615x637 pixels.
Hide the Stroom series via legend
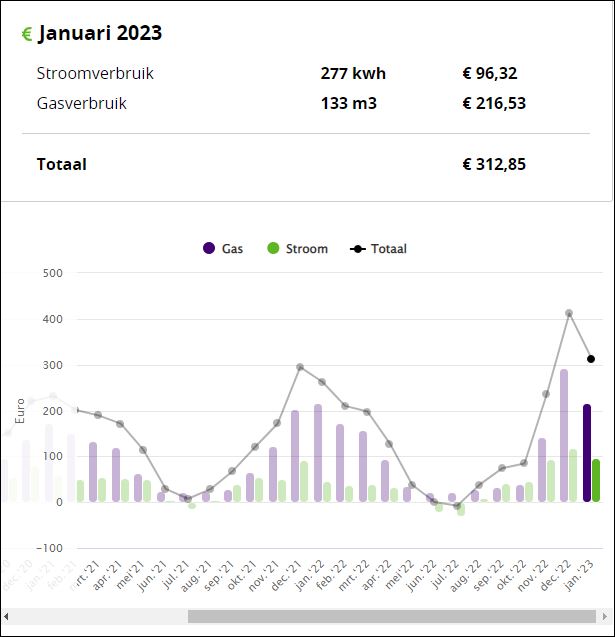click(296, 248)
